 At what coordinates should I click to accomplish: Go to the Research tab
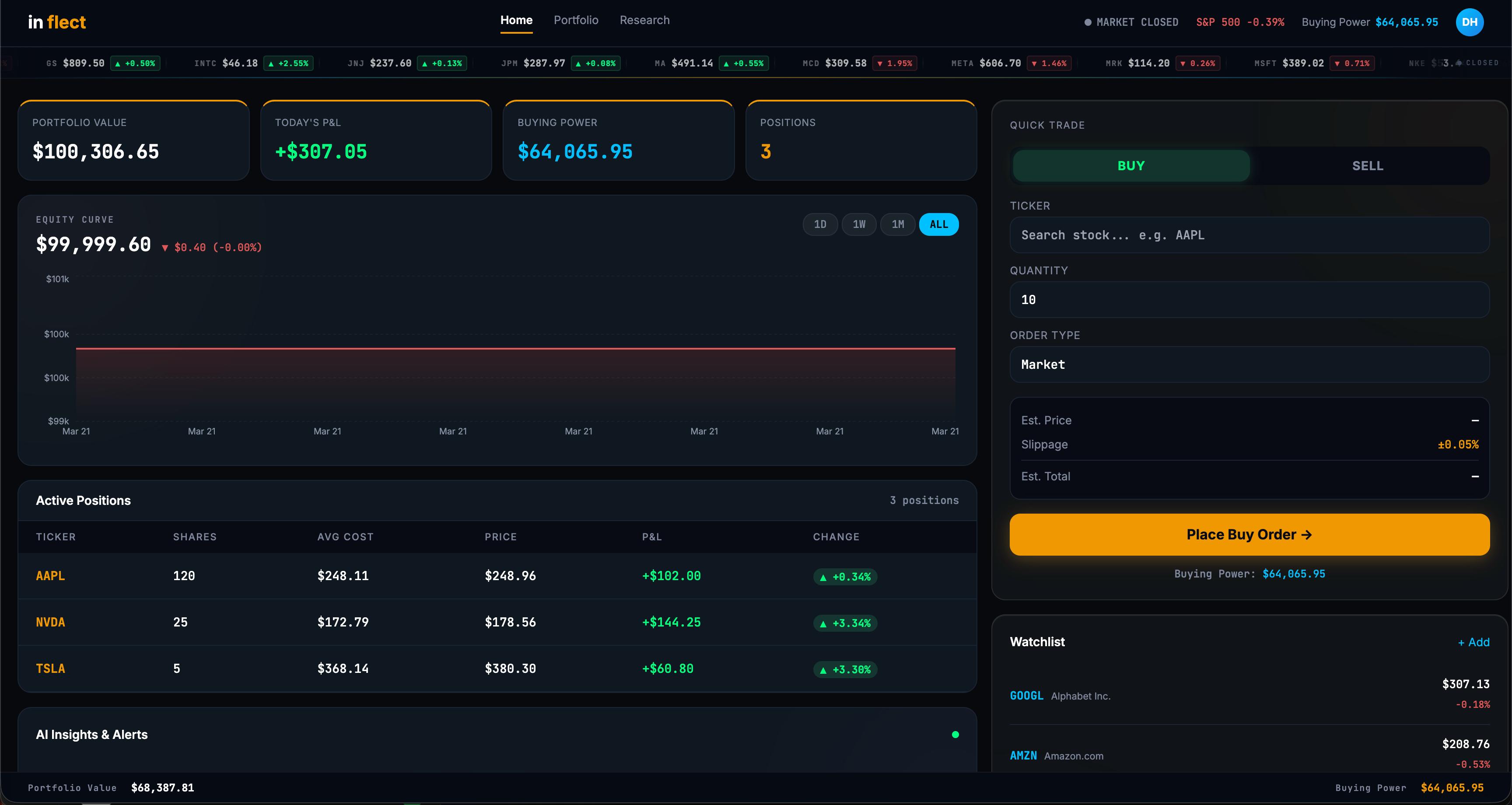point(644,21)
